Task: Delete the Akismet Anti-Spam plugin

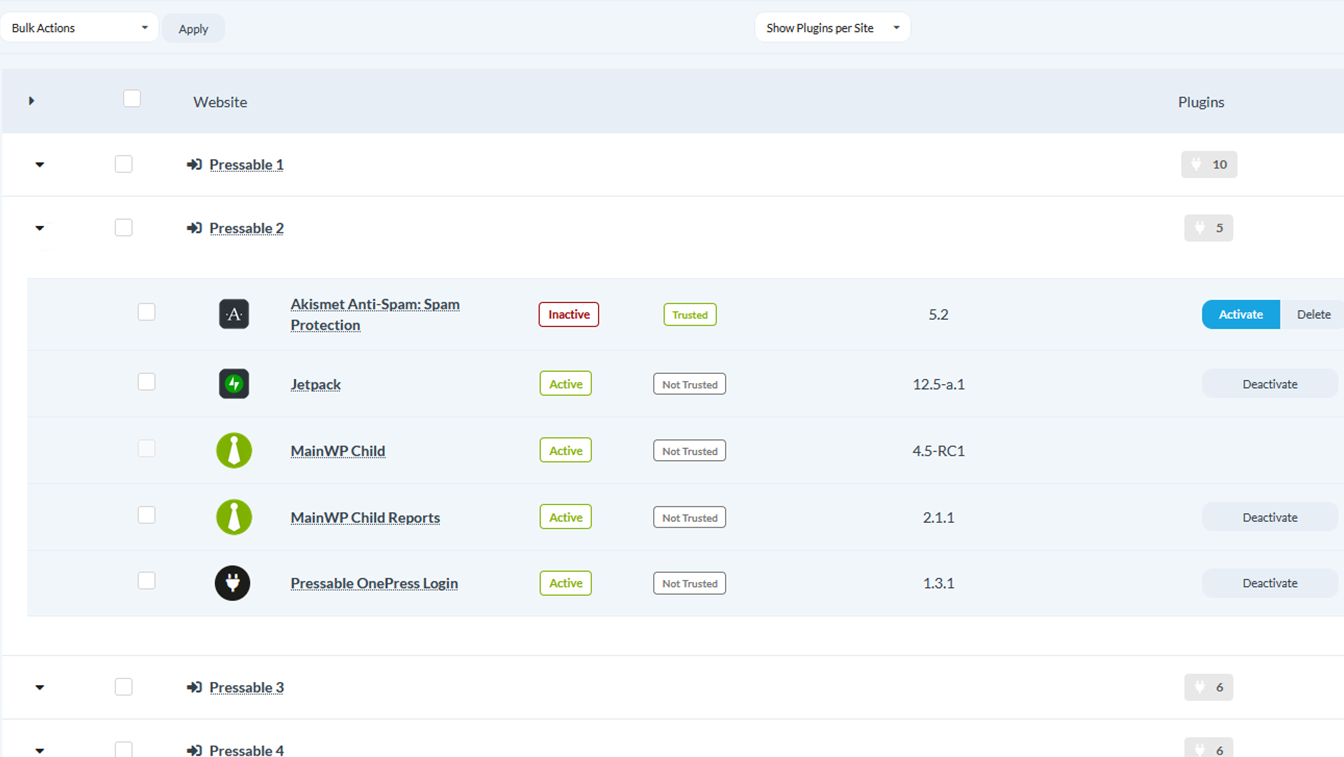Action: click(x=1313, y=314)
